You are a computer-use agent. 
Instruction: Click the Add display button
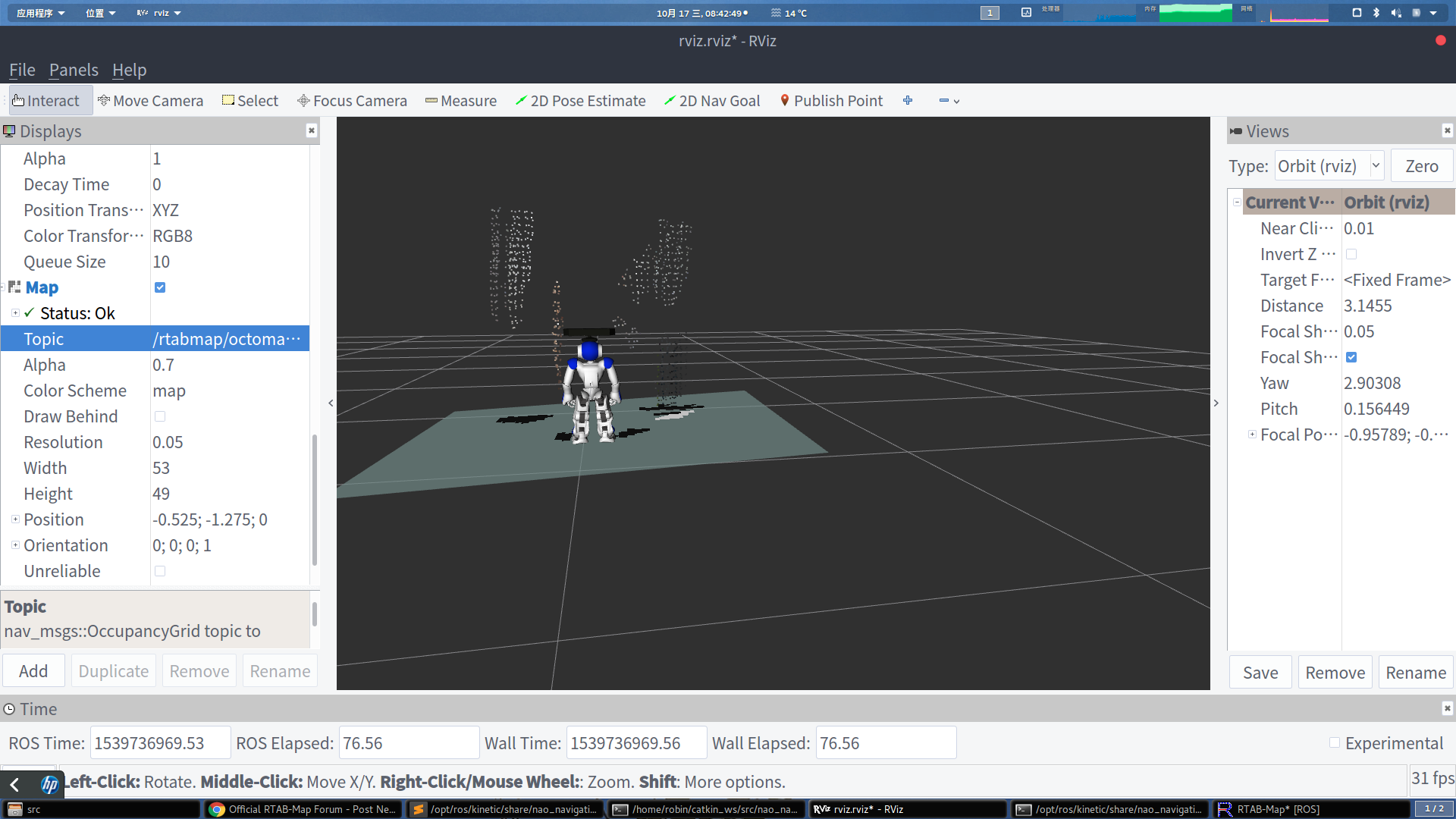coord(33,671)
